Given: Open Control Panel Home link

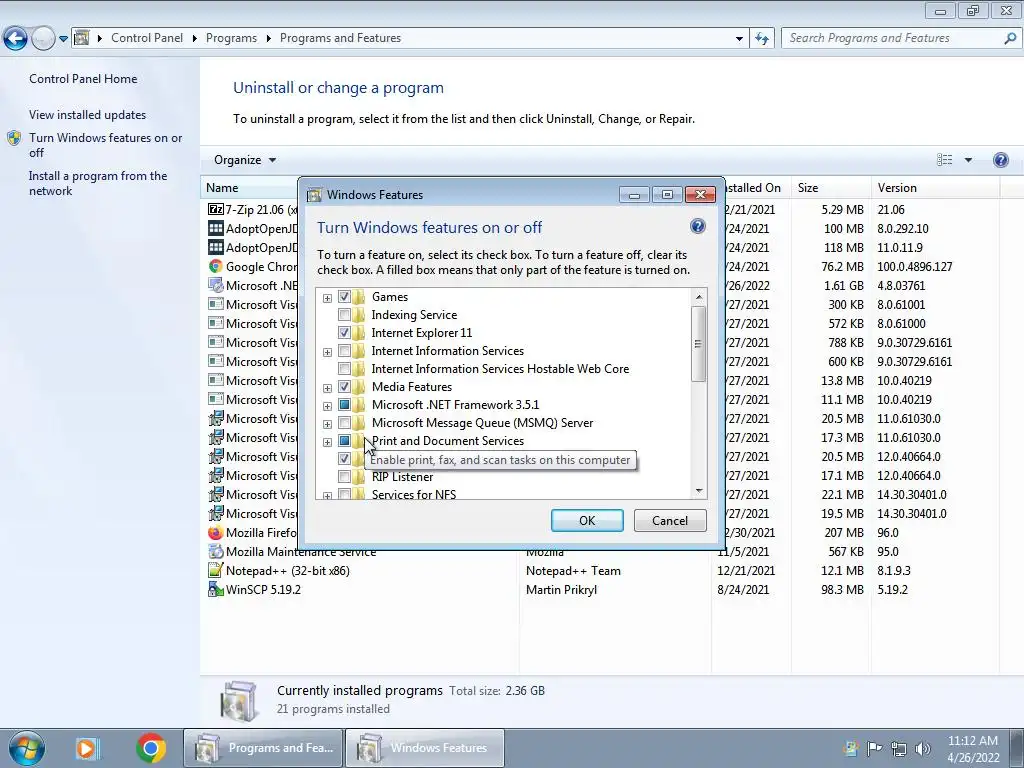Looking at the screenshot, I should [x=83, y=78].
